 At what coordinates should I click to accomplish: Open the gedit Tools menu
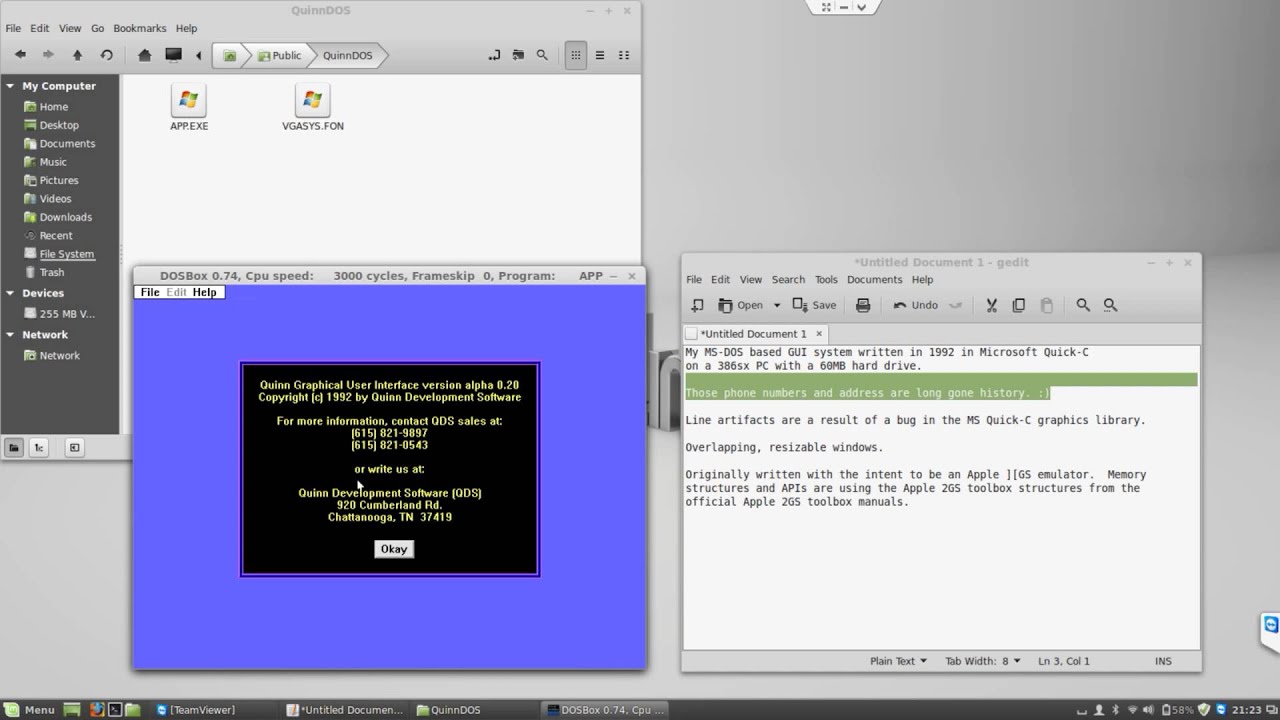826,280
